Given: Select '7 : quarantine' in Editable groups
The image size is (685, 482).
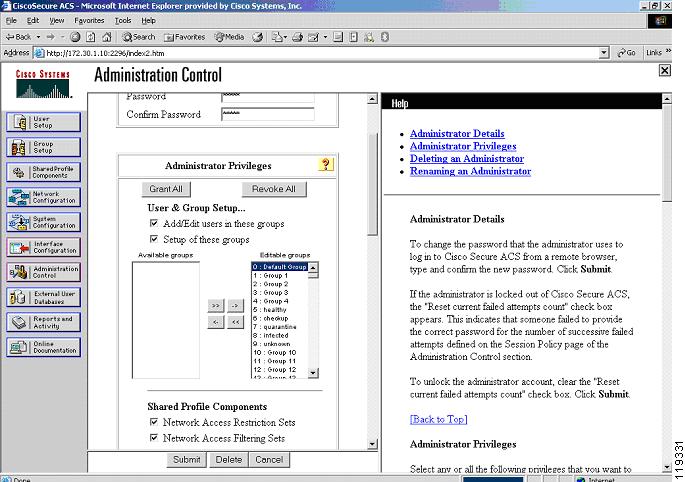Looking at the screenshot, I should 280,326.
